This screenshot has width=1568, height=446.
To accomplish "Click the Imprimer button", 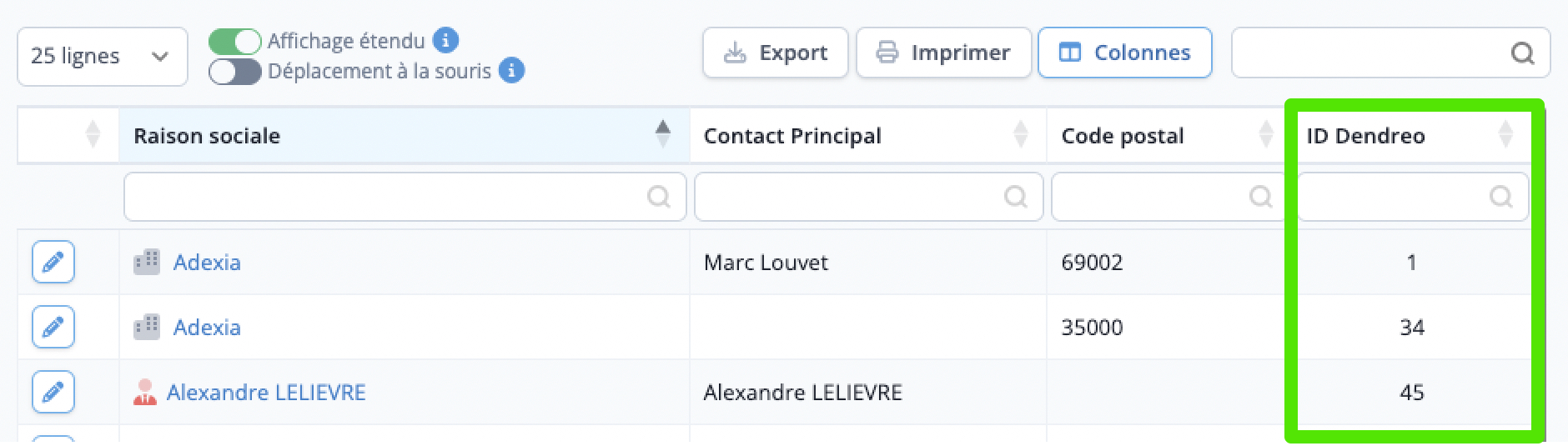I will tap(943, 53).
